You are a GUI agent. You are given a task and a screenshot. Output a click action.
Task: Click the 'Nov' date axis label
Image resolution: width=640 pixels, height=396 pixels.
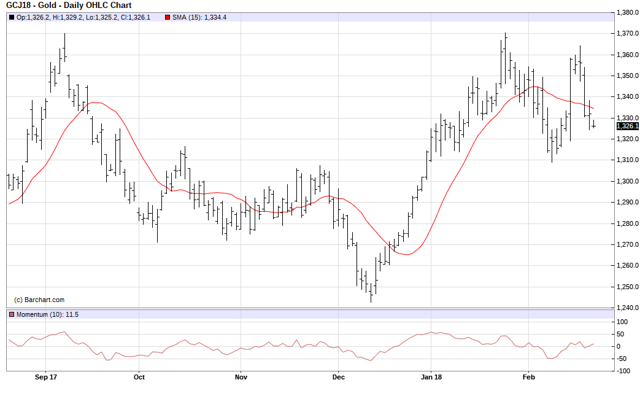click(x=241, y=377)
